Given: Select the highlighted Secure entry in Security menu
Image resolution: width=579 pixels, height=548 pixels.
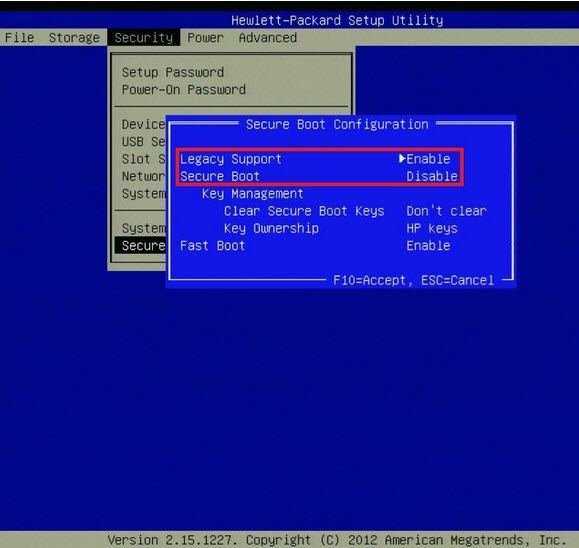Looking at the screenshot, I should [140, 246].
